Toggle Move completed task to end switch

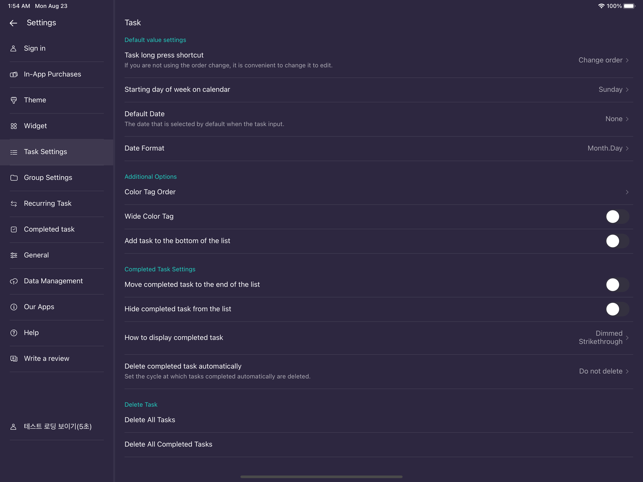pos(617,284)
